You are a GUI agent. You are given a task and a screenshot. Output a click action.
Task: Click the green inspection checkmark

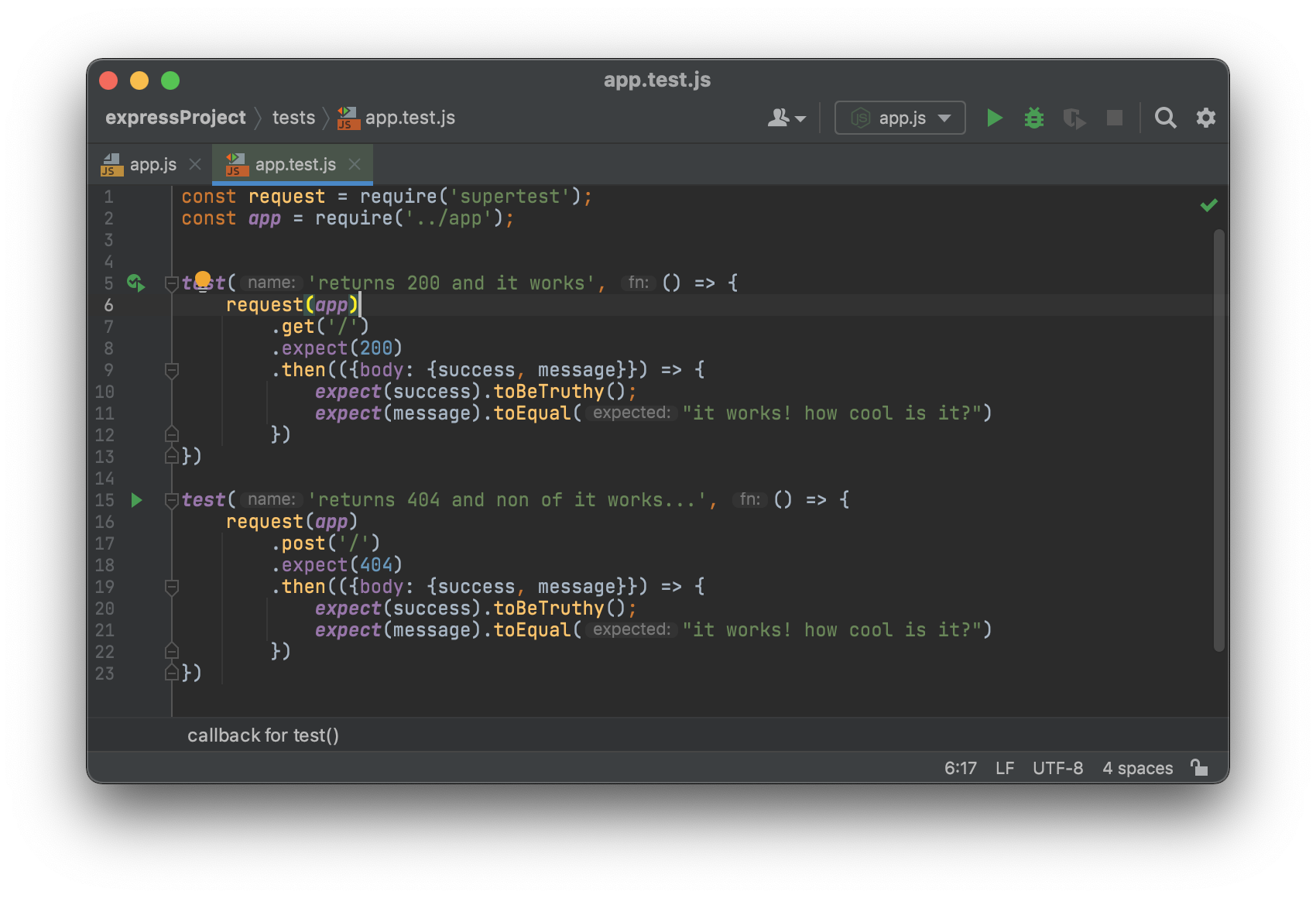1208,205
